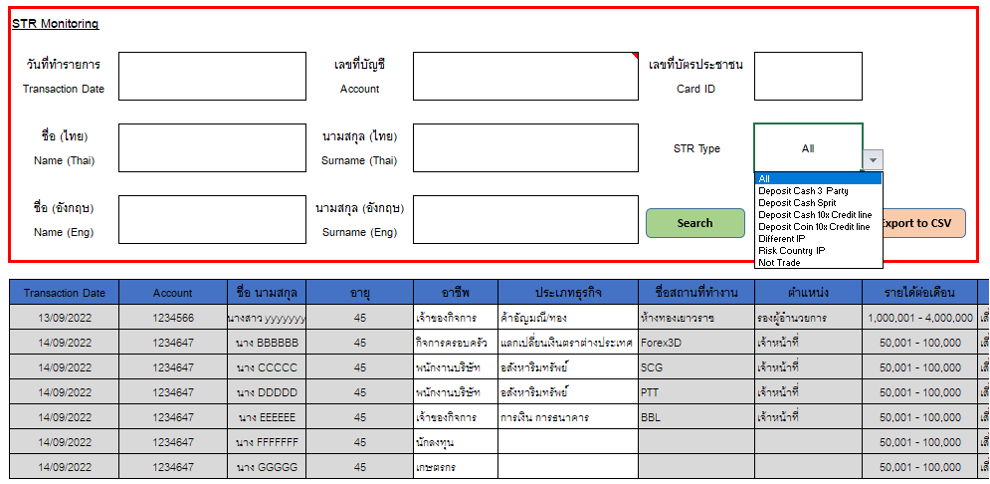
Task: Click the Transaction Date column header
Action: click(65, 293)
